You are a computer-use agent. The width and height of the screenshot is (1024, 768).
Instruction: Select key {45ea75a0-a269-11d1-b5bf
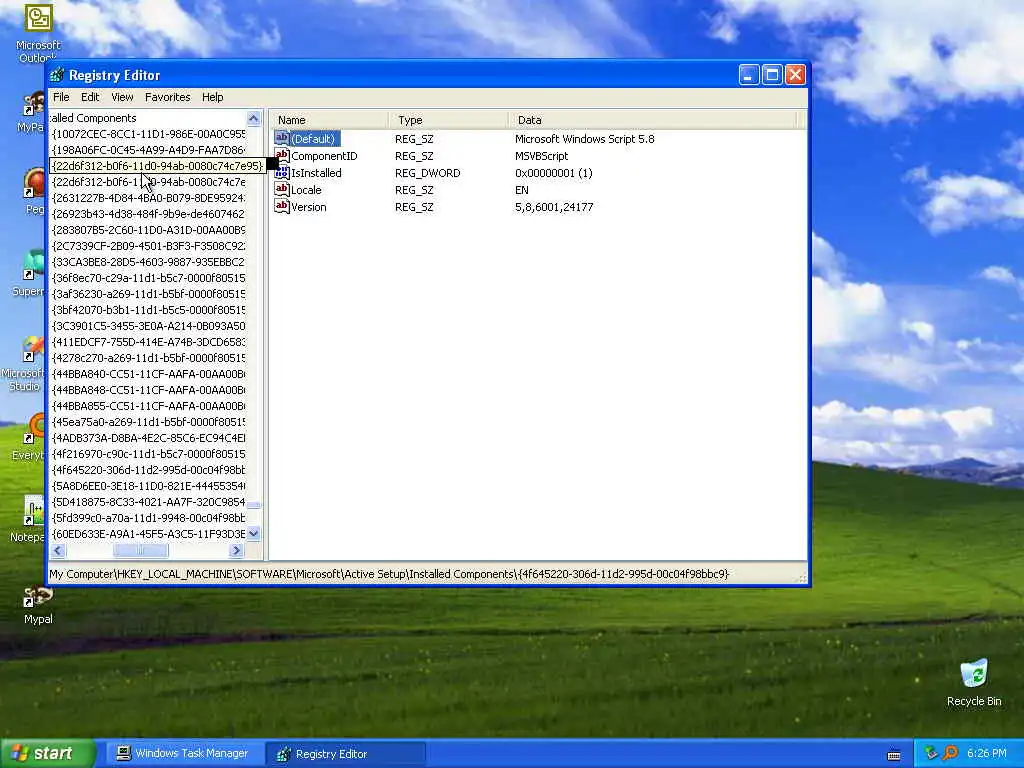[148, 422]
